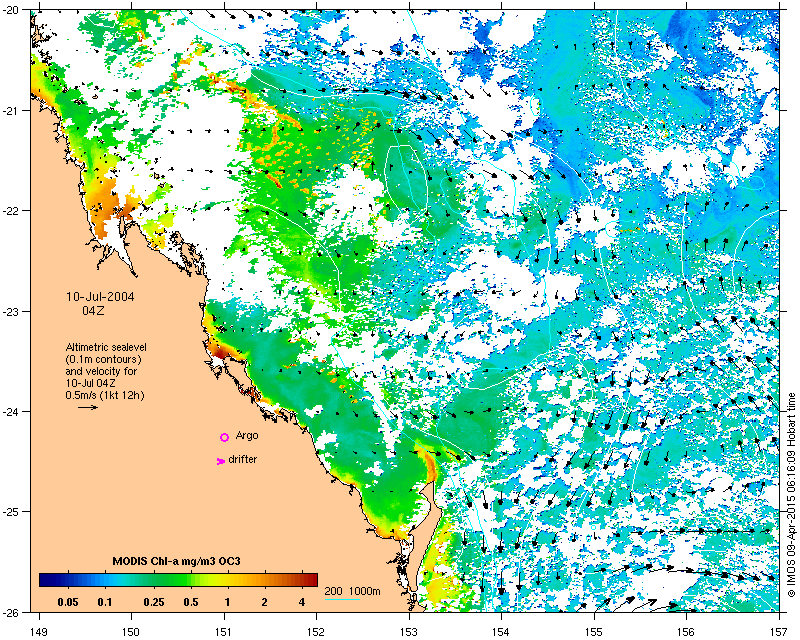Click the '0.5m/s (1kt 12h)' scale text
Screen dimensions: 800x640
click(x=105, y=395)
